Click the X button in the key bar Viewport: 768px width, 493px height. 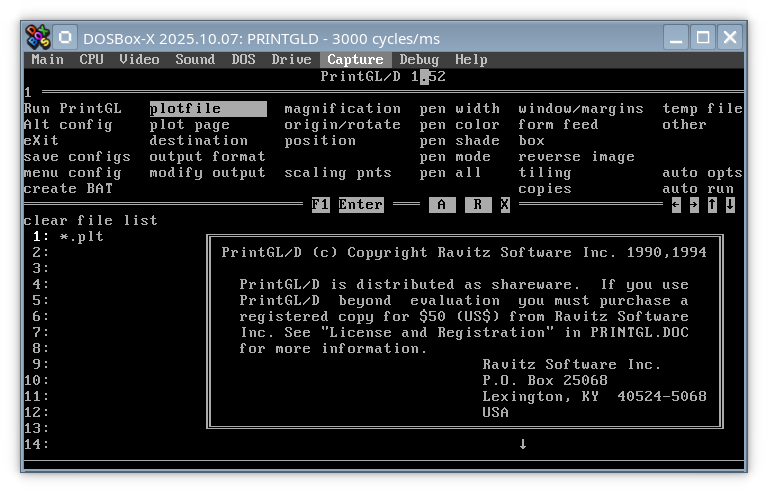505,205
